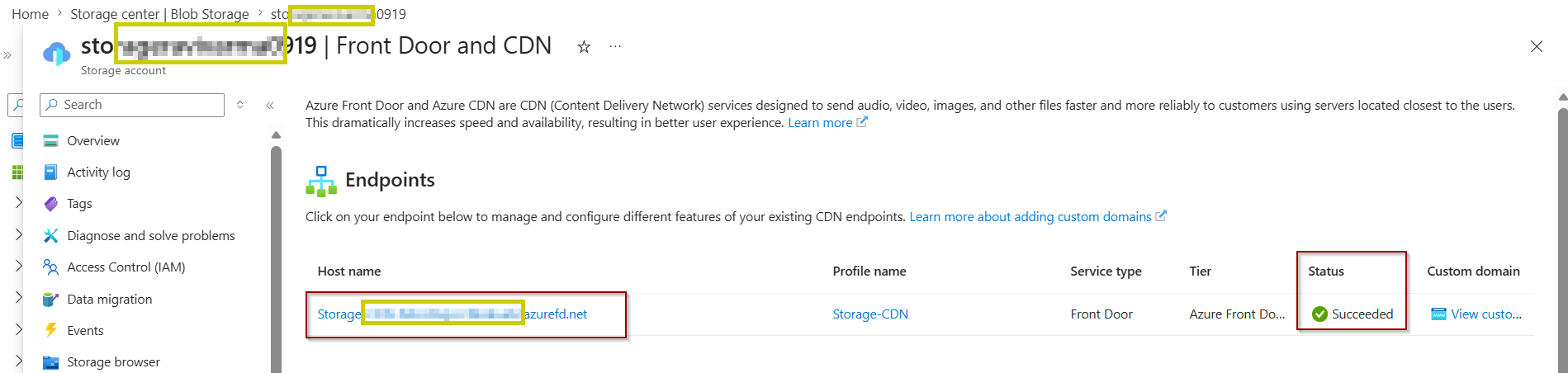Open Diagnose and solve problems
Image resolution: width=1568 pixels, height=373 pixels.
153,236
